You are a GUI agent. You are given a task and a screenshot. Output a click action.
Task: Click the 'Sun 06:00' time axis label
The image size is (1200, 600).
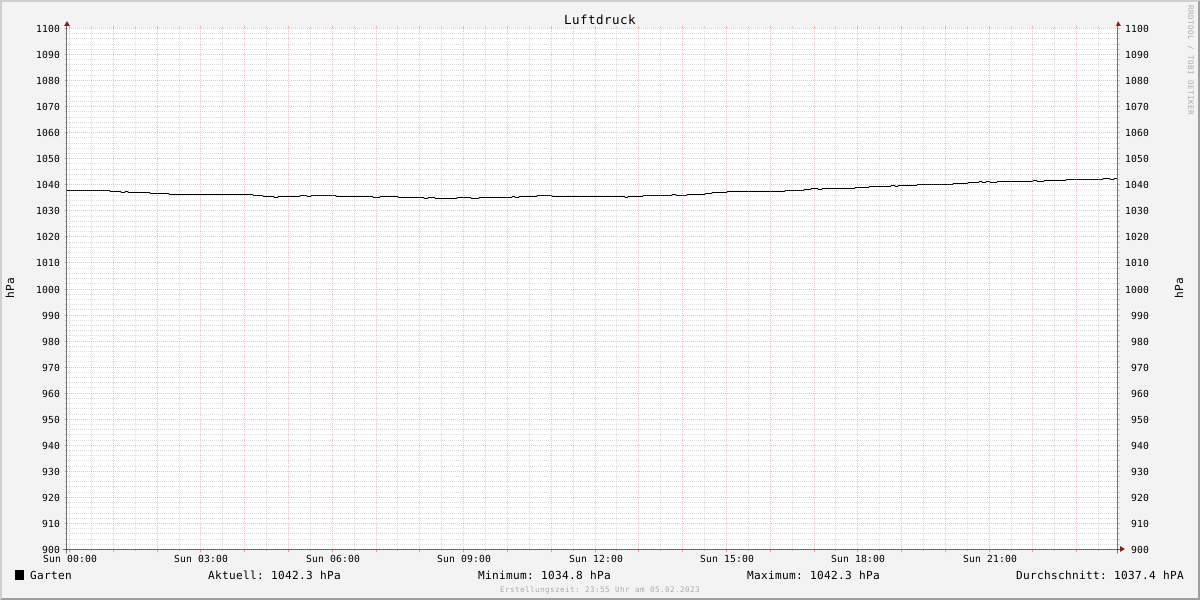pyautogui.click(x=333, y=559)
